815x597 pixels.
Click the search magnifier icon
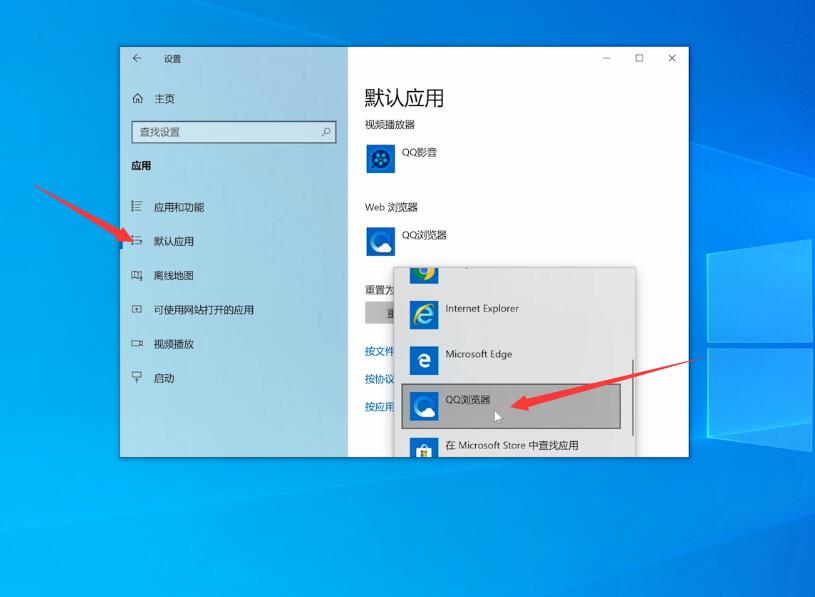(326, 132)
